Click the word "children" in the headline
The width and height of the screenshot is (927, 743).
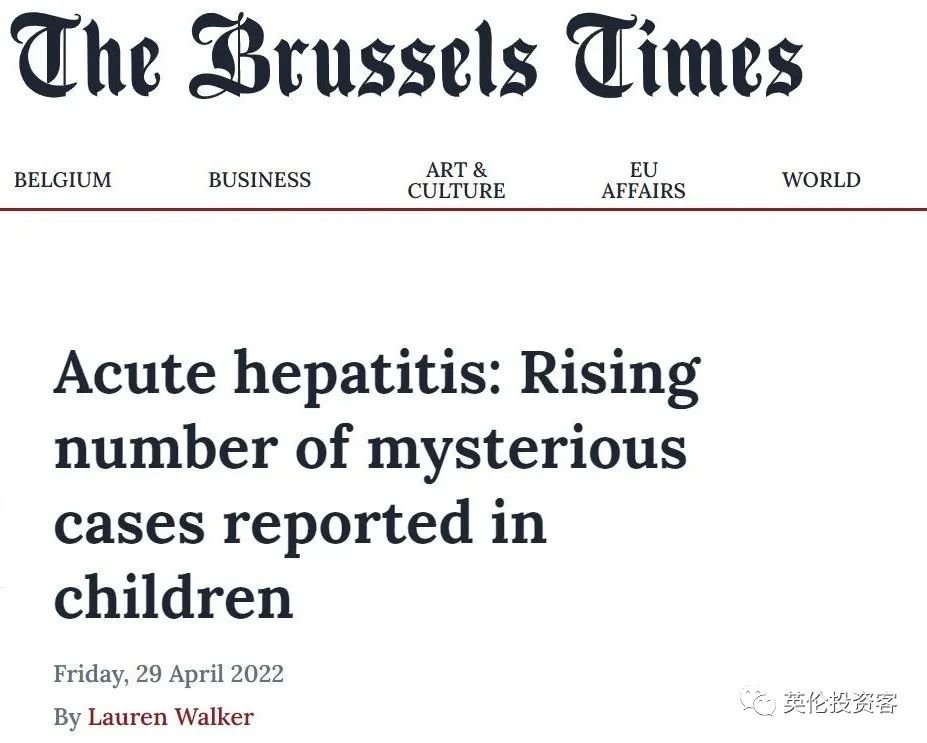(x=173, y=596)
